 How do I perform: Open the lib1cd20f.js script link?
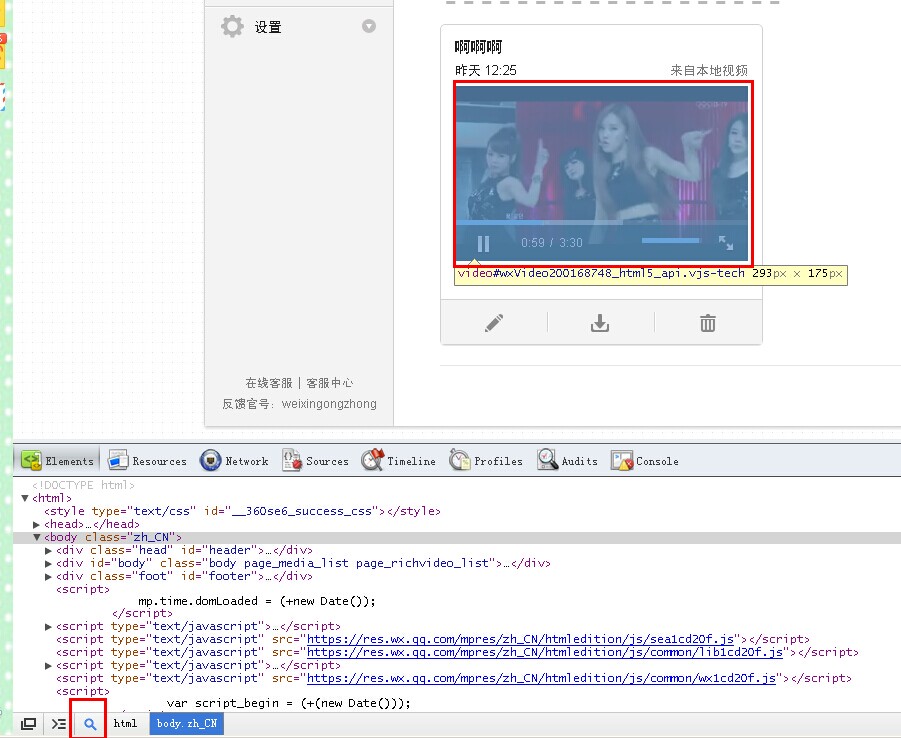click(545, 652)
